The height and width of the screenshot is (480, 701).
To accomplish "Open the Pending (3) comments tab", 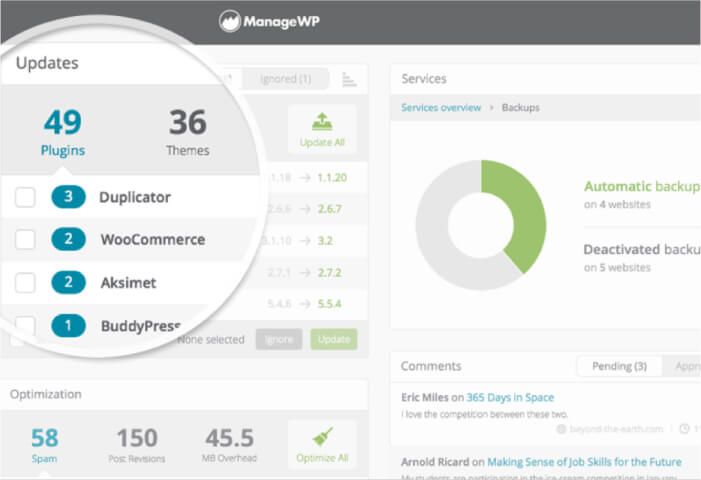I will coord(619,366).
